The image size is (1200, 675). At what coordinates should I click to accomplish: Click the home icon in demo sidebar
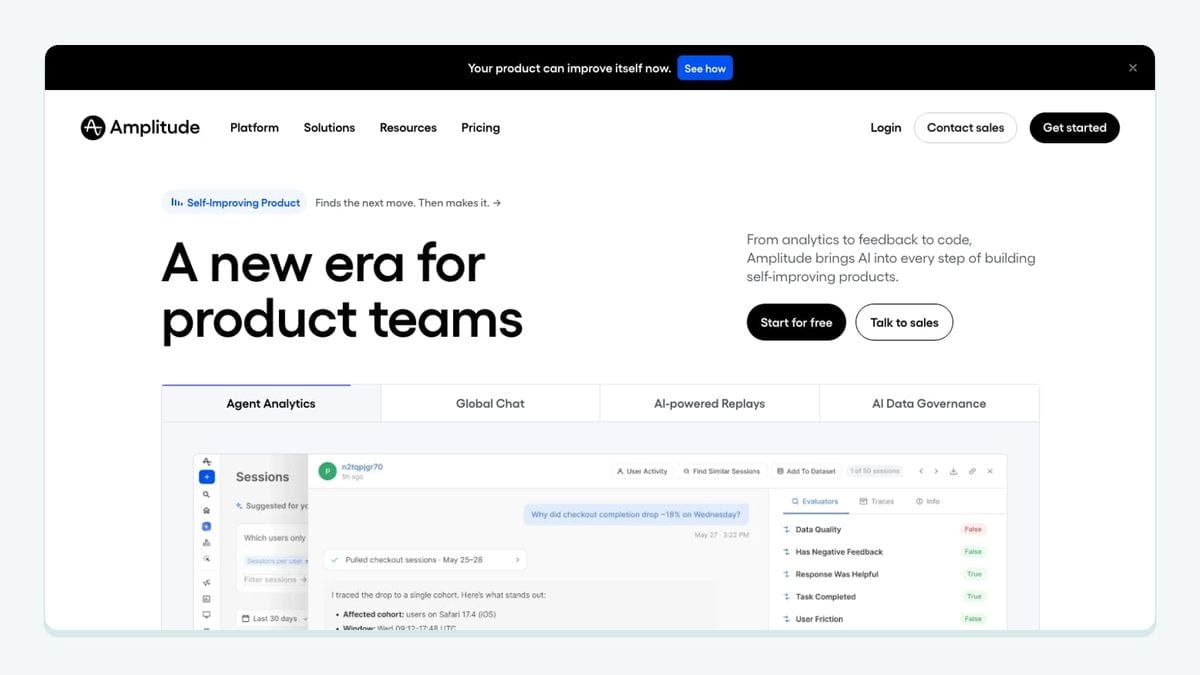[x=207, y=510]
